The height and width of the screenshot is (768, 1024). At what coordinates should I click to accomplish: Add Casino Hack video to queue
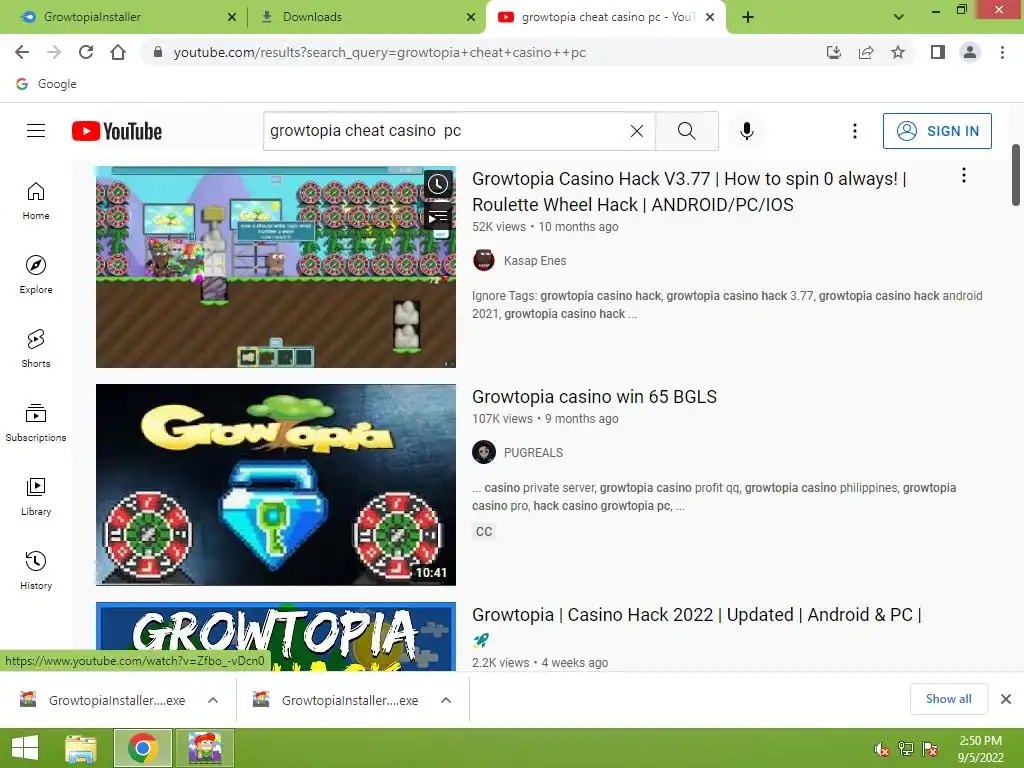(x=438, y=216)
